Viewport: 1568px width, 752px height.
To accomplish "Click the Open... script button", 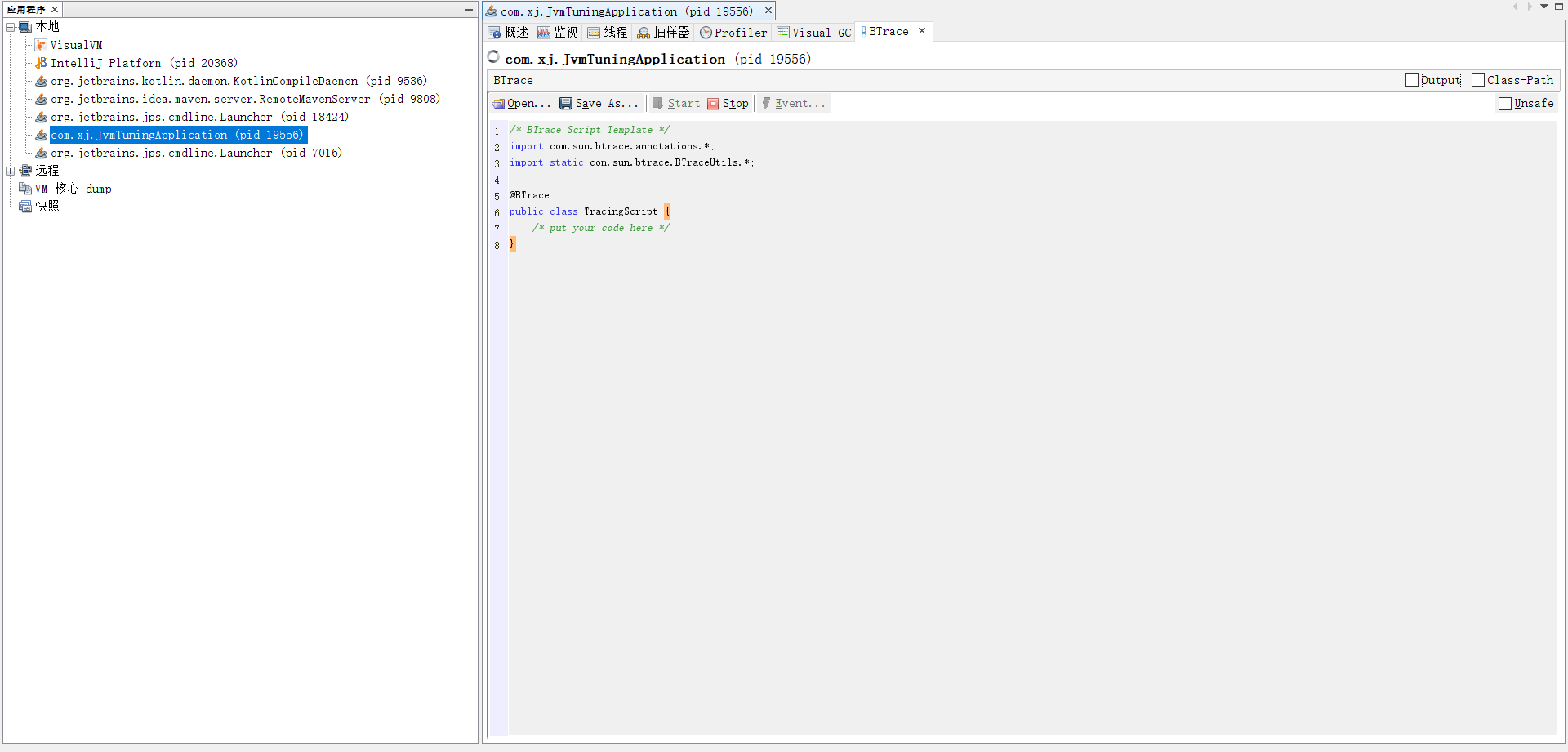I will [x=521, y=104].
